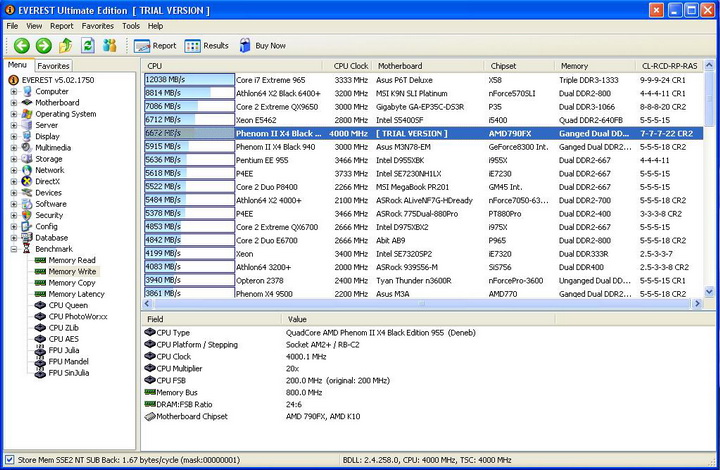Click the horizontal scrollbar right arrow
Image resolution: width=720 pixels, height=470 pixels.
[698, 303]
